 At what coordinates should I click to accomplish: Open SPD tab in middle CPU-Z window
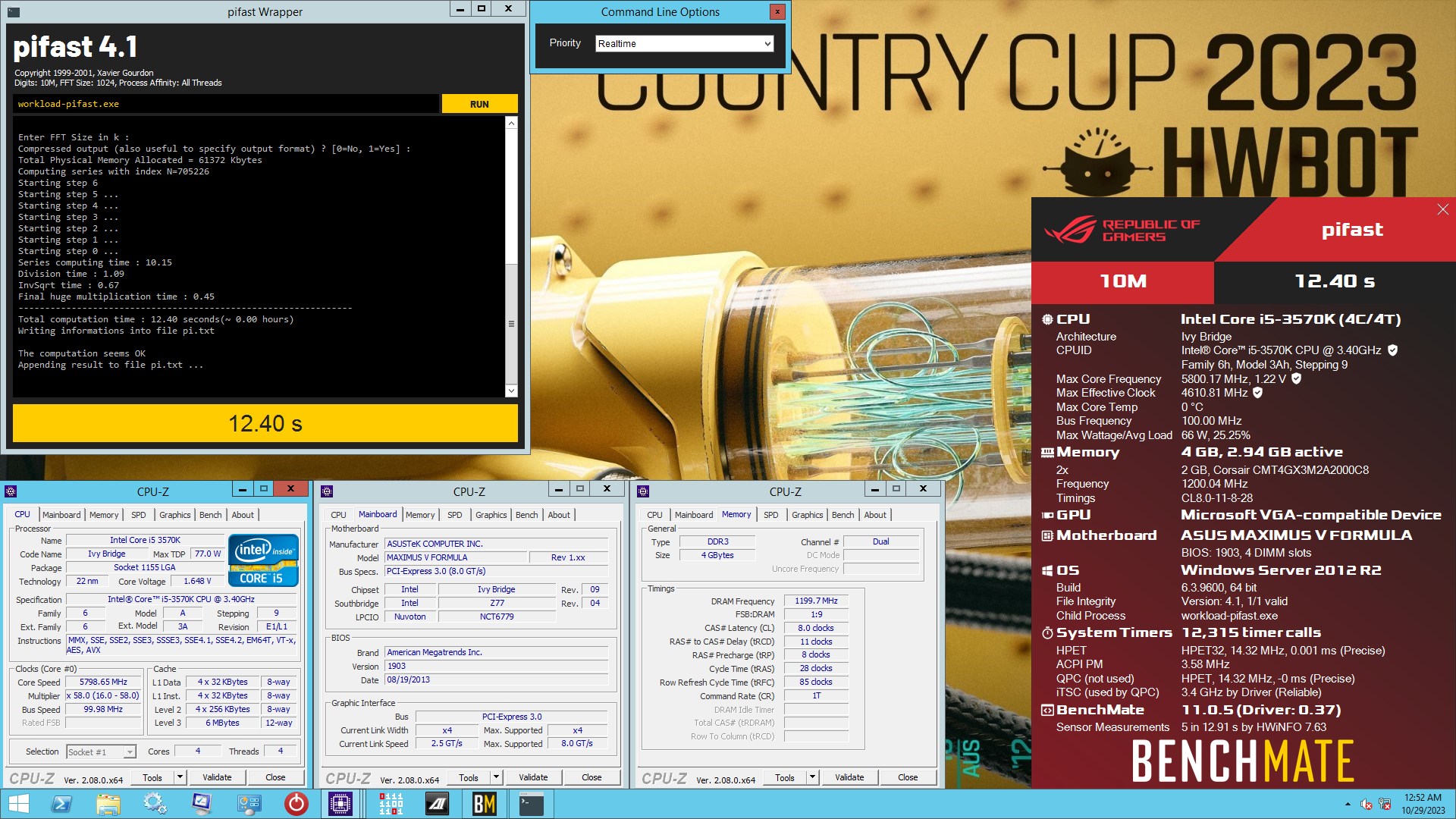coord(454,515)
